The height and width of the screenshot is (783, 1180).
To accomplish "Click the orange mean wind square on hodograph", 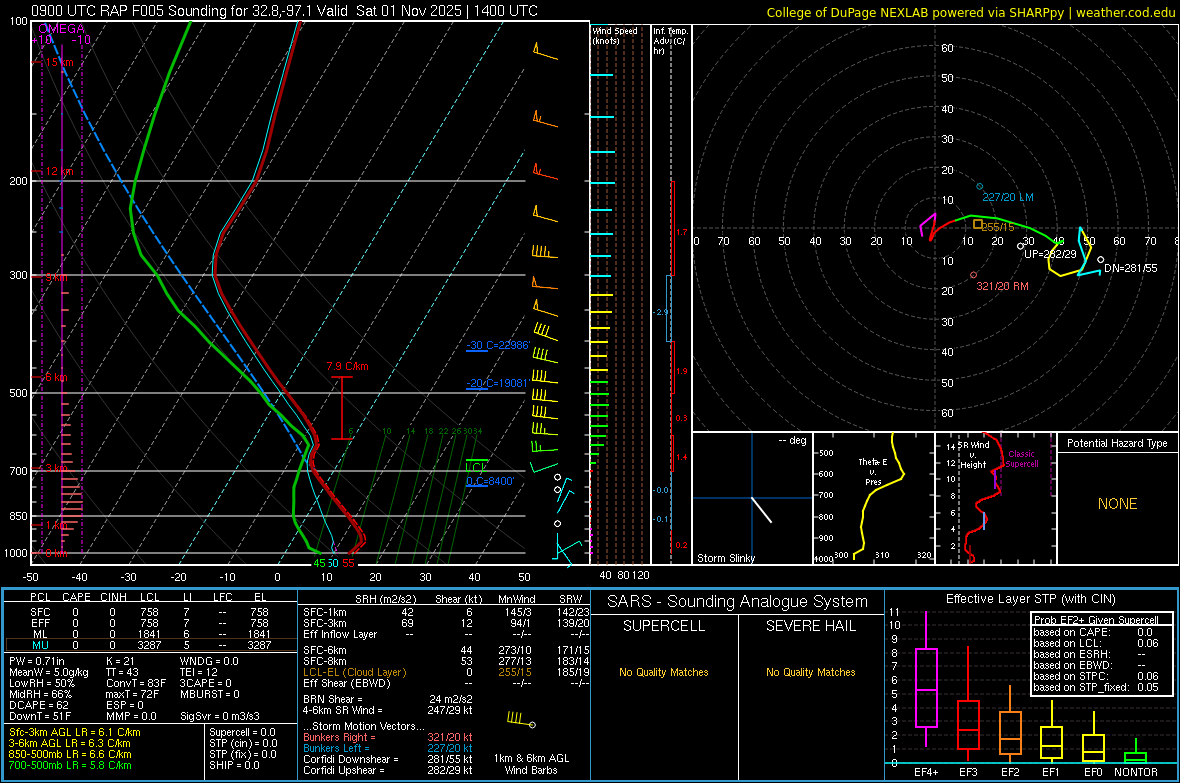I will [x=978, y=224].
